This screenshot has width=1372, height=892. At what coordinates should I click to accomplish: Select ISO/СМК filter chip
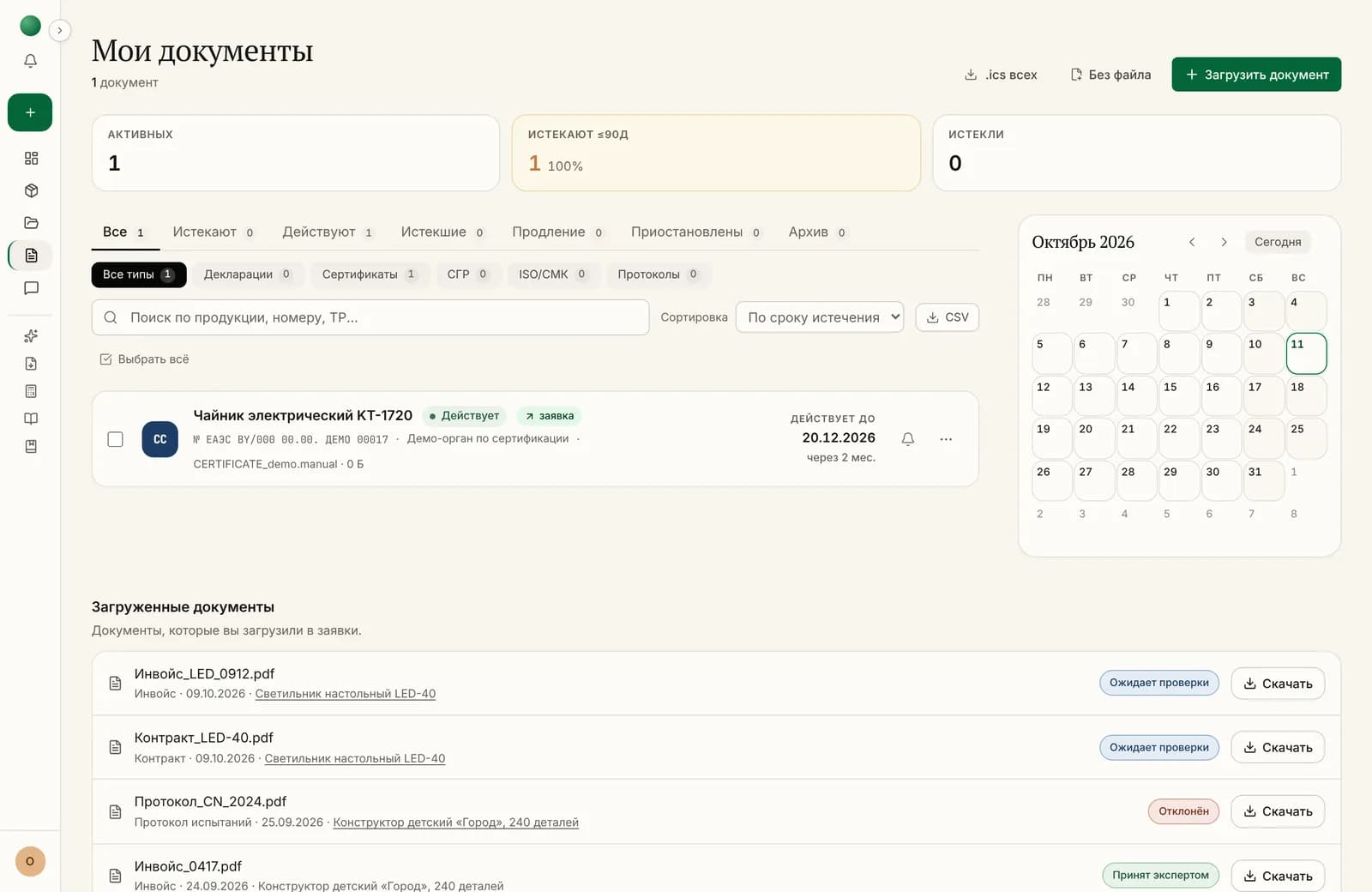[552, 274]
